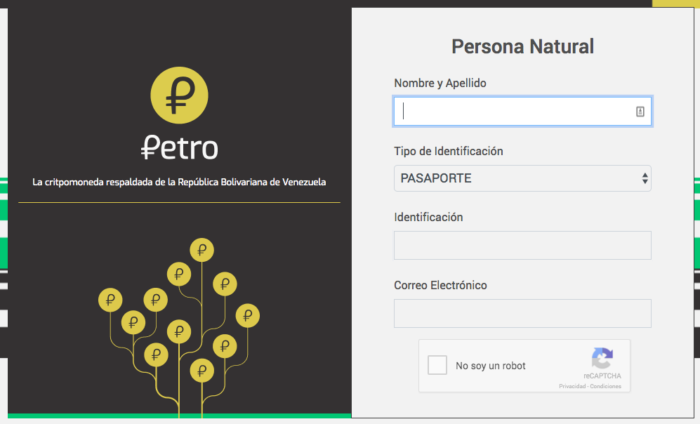This screenshot has width=700, height=424.
Task: Click the Identificación label
Action: [428, 217]
